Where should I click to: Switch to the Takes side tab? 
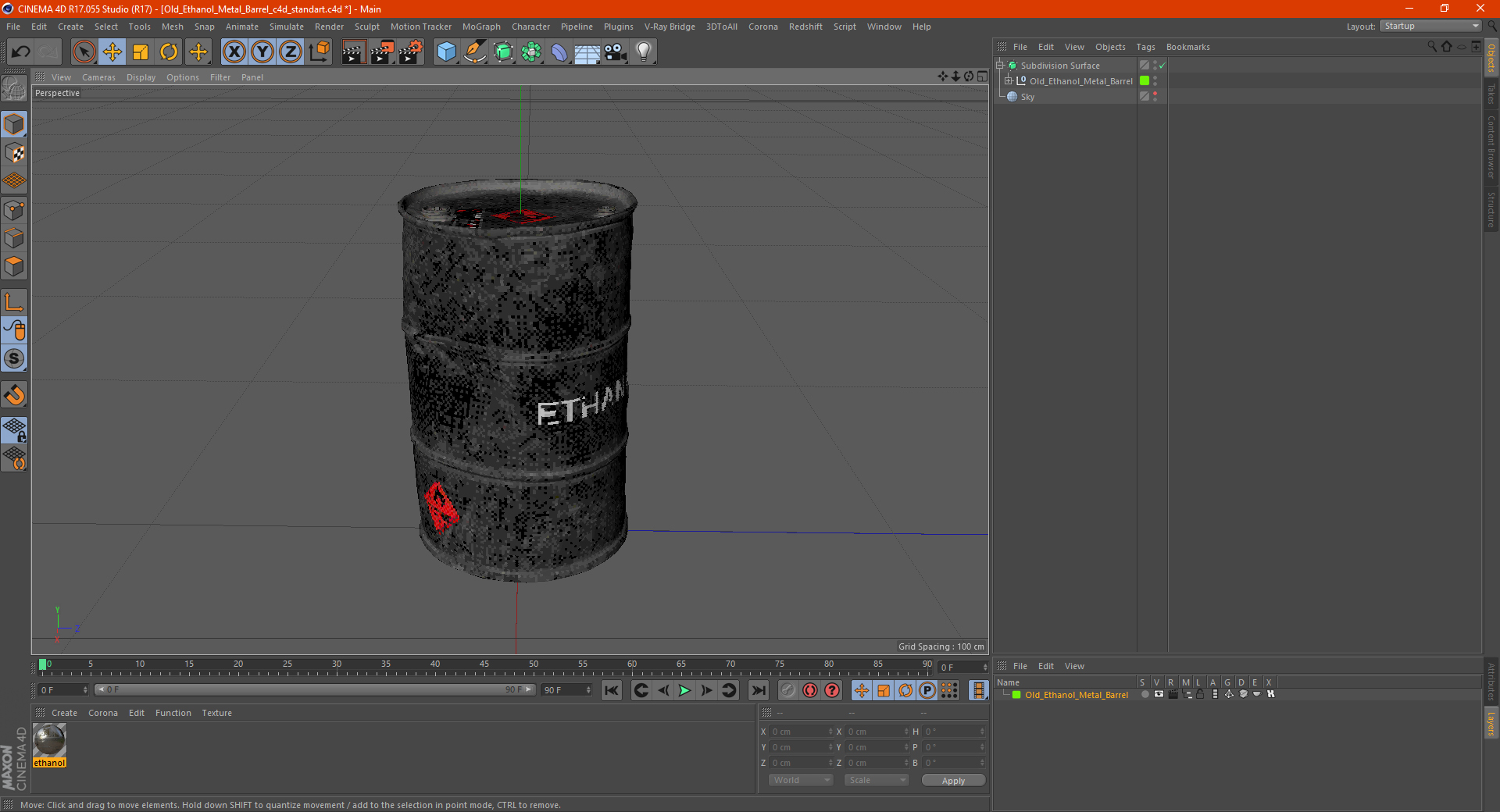(x=1491, y=94)
